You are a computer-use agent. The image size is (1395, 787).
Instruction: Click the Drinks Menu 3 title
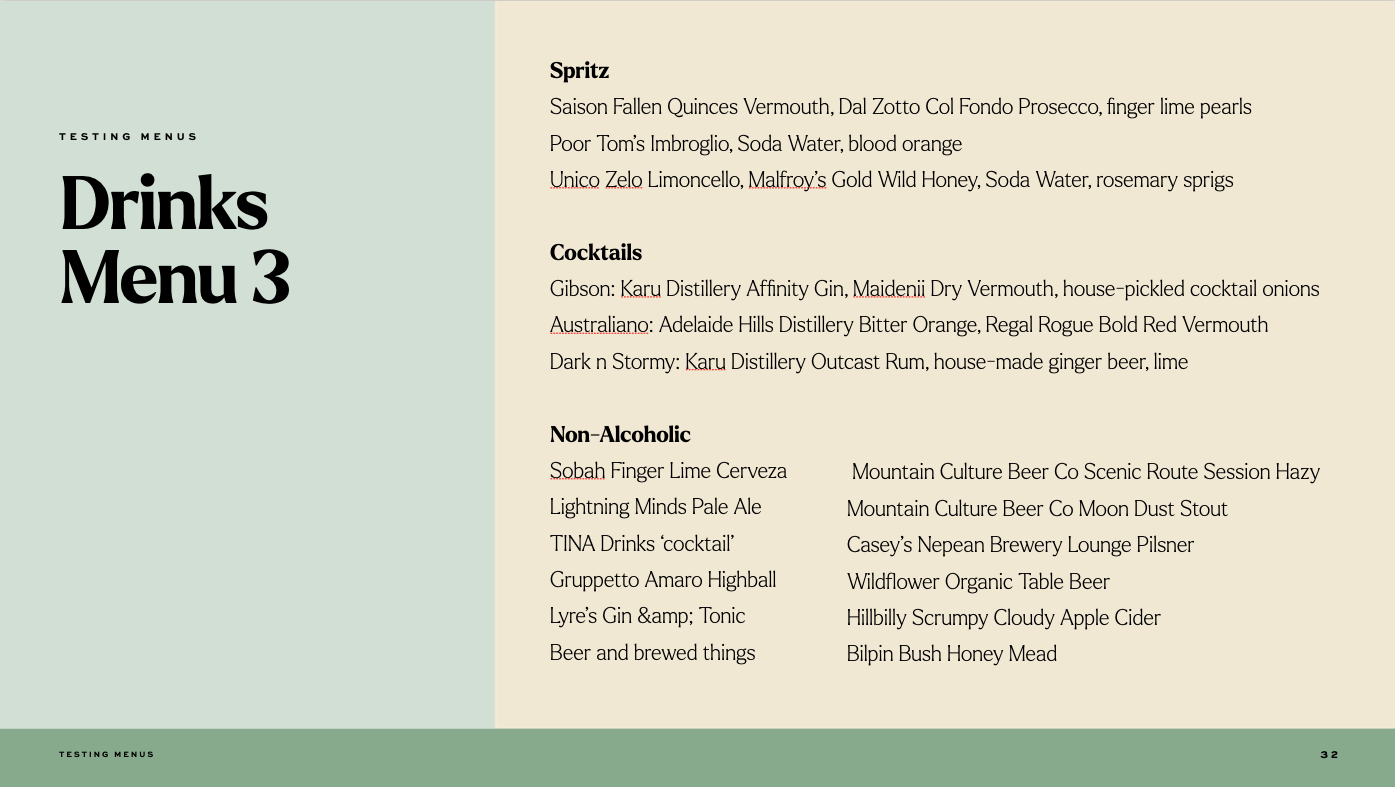[175, 241]
